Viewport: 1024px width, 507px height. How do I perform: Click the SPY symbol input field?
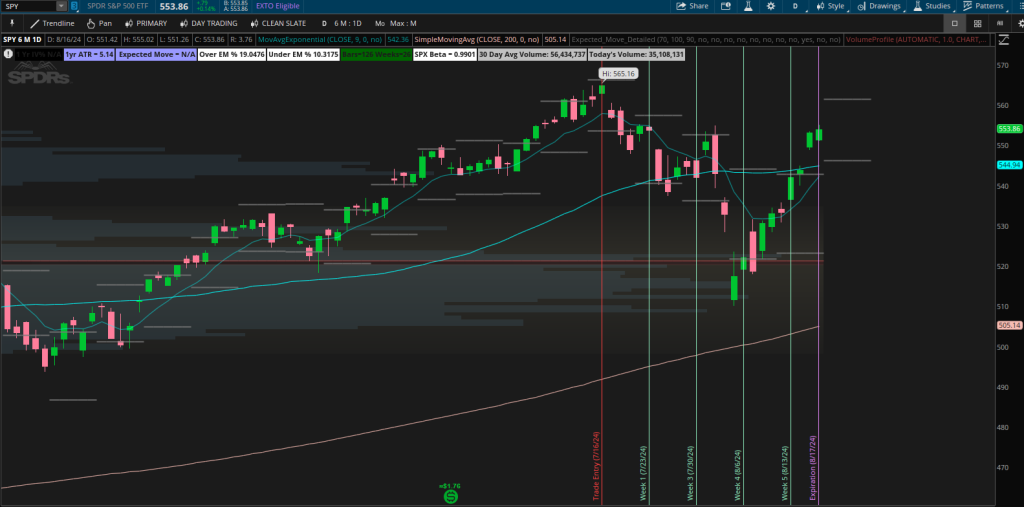[29, 6]
